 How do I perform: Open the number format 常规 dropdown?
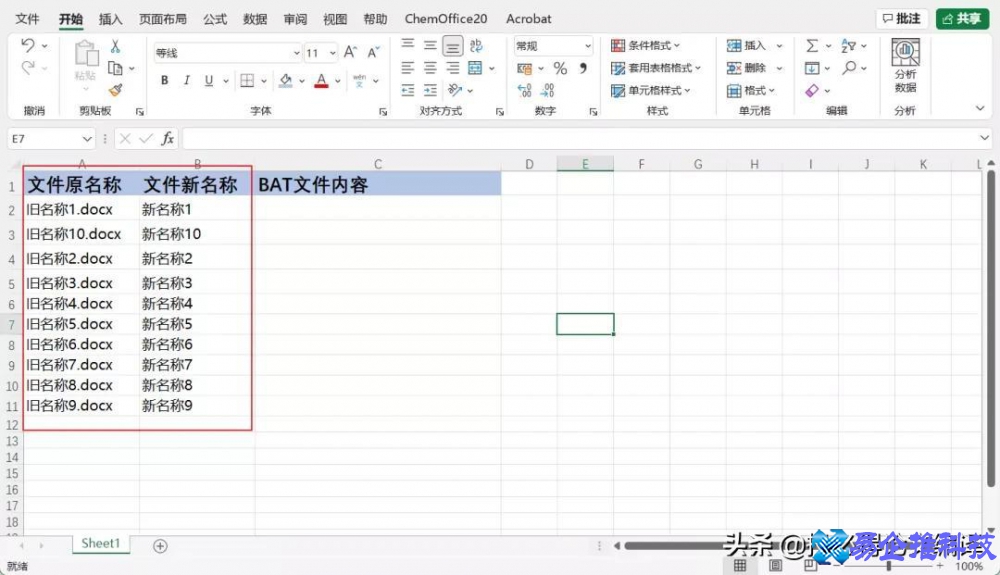pyautogui.click(x=587, y=45)
